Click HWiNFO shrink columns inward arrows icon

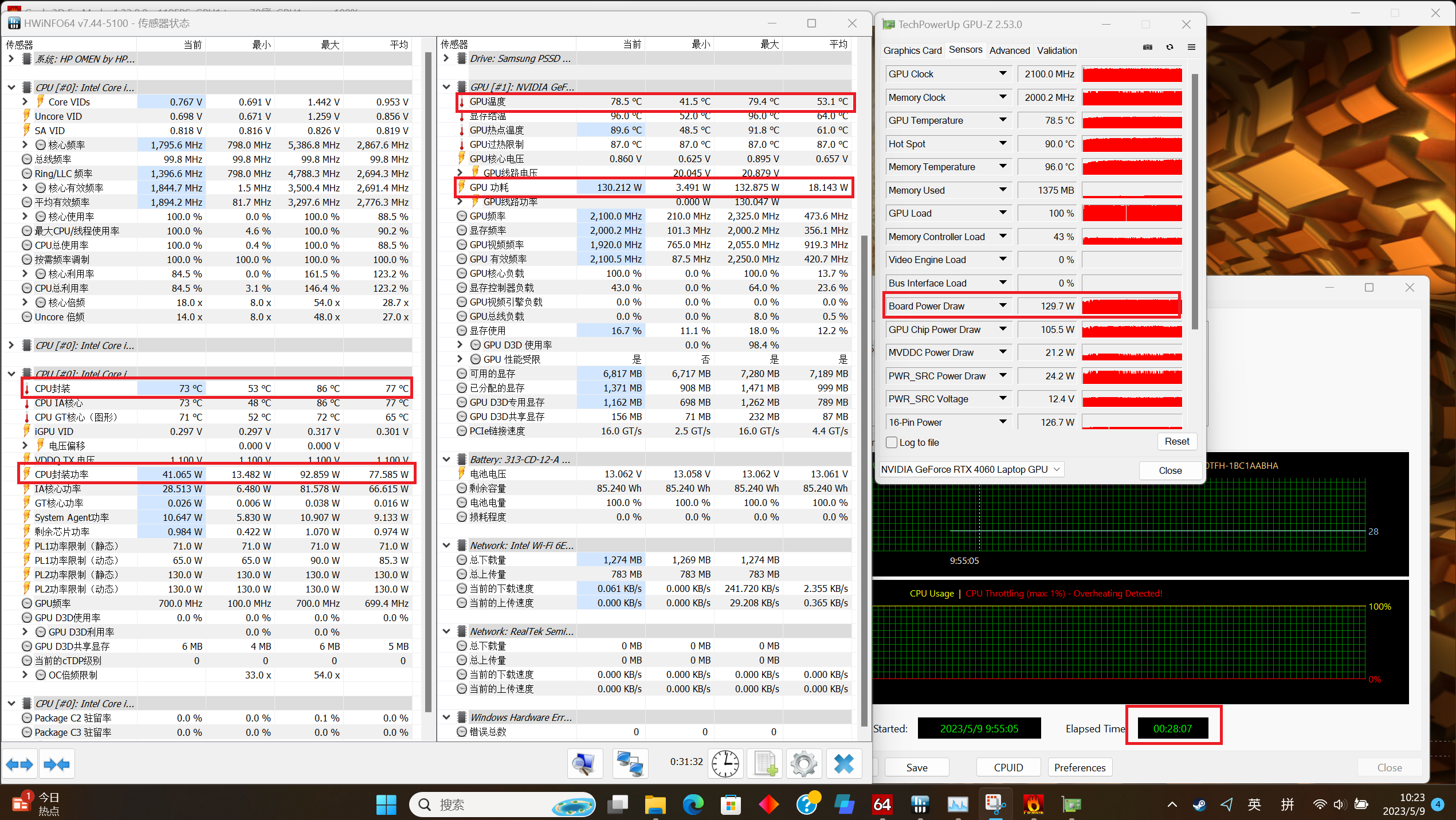(x=56, y=764)
